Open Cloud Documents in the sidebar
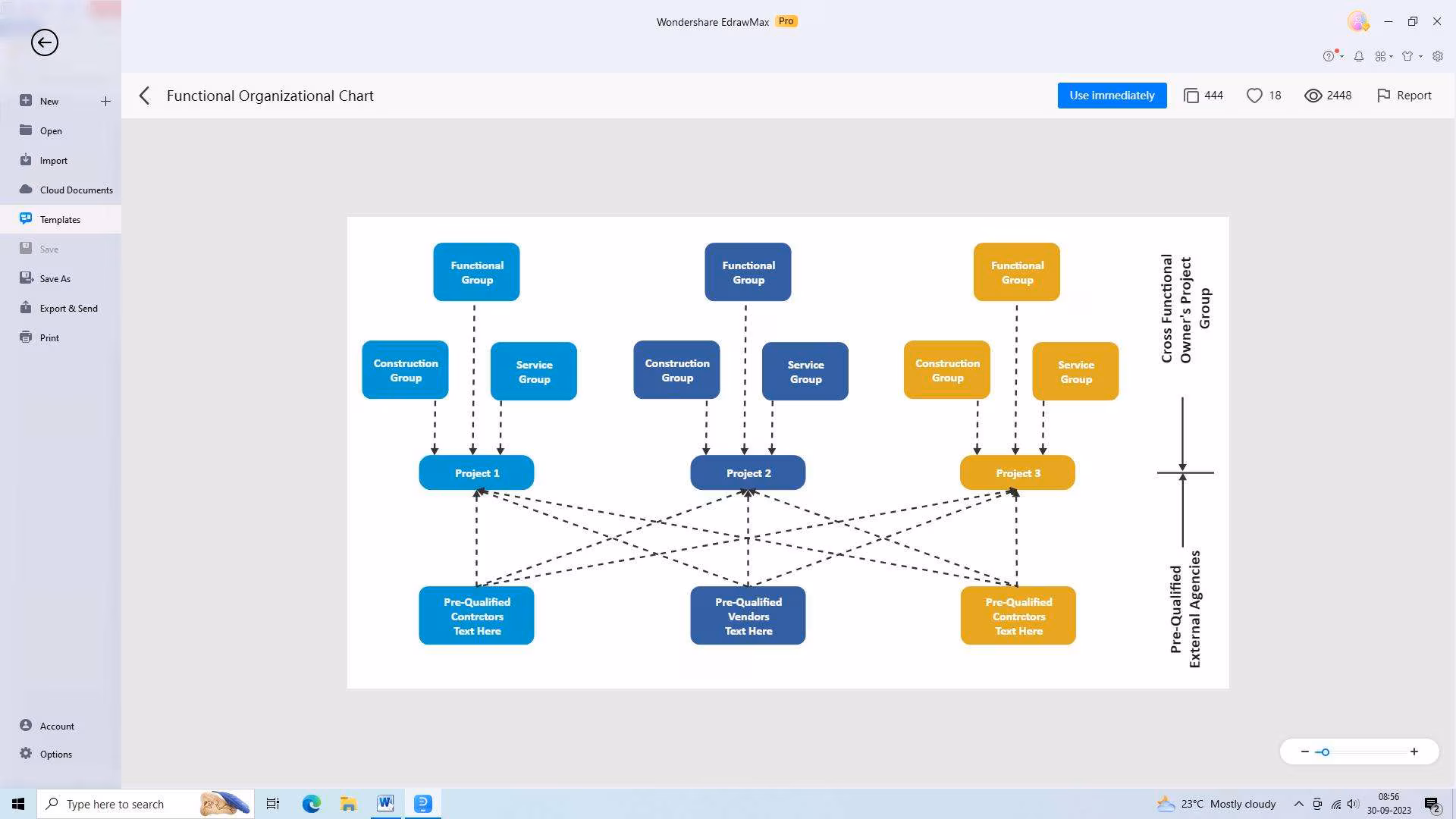 click(x=76, y=190)
